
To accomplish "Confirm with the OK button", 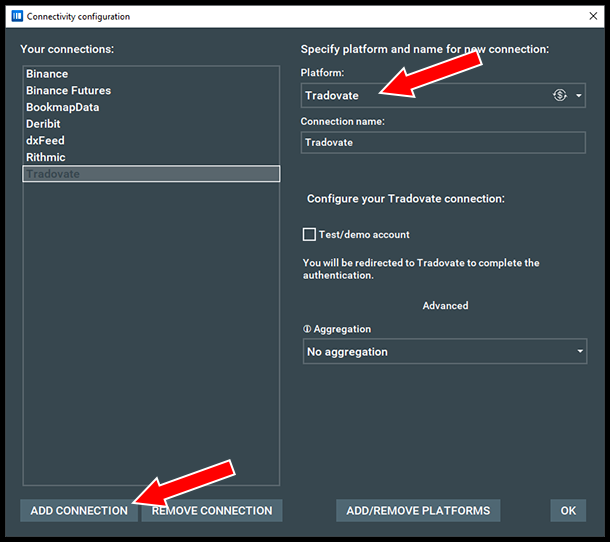I will [568, 510].
